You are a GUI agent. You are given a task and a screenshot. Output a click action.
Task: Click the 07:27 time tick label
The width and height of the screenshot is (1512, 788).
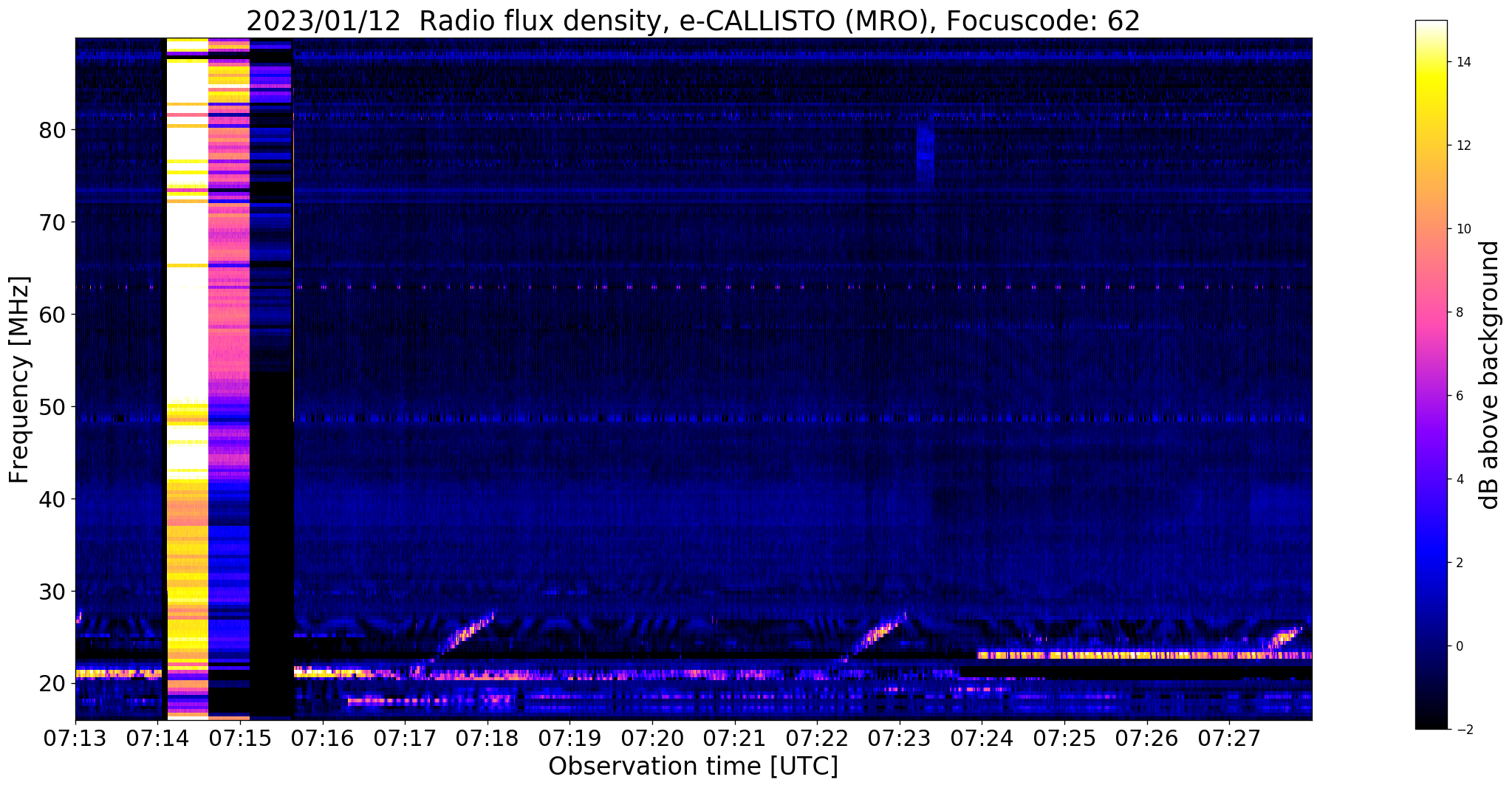click(x=1229, y=739)
